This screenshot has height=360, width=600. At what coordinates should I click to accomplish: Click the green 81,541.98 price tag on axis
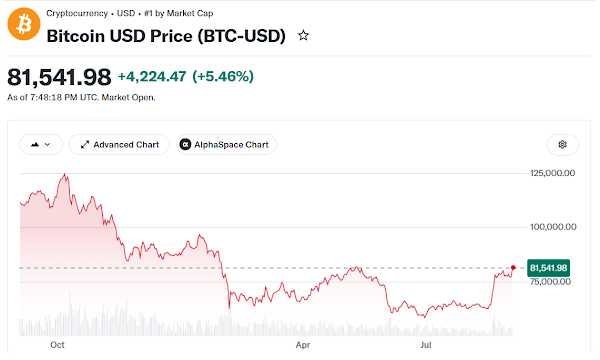coord(548,268)
